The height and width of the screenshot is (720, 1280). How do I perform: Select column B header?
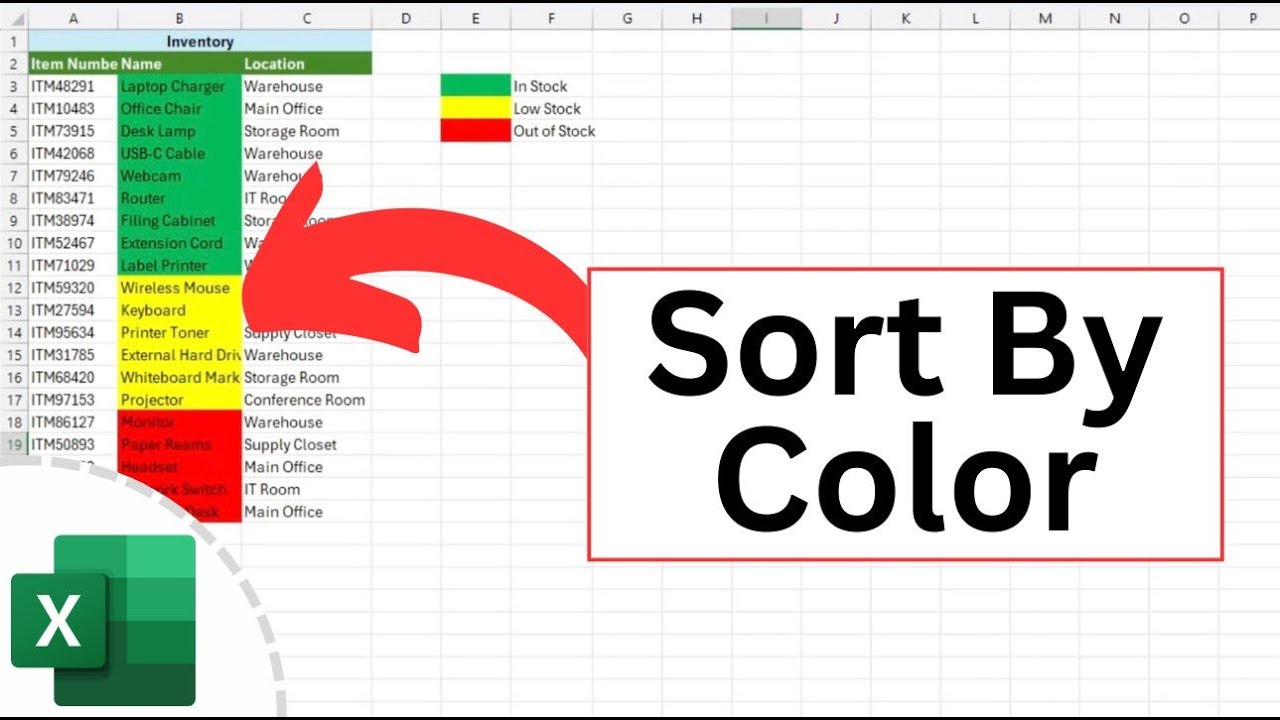pyautogui.click(x=179, y=18)
